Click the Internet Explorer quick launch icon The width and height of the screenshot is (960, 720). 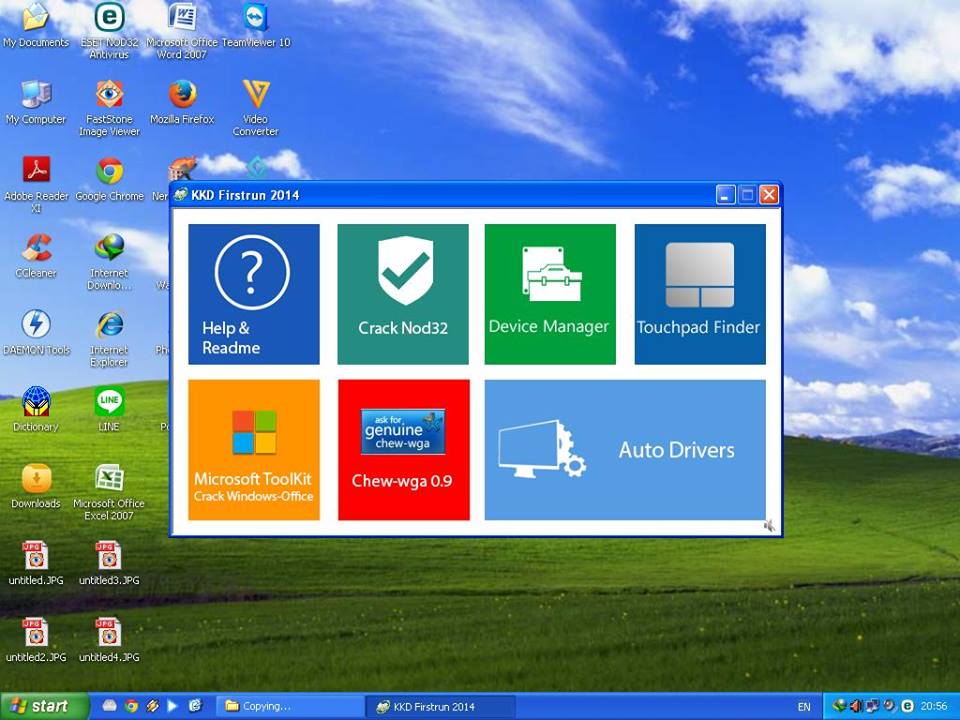[195, 706]
